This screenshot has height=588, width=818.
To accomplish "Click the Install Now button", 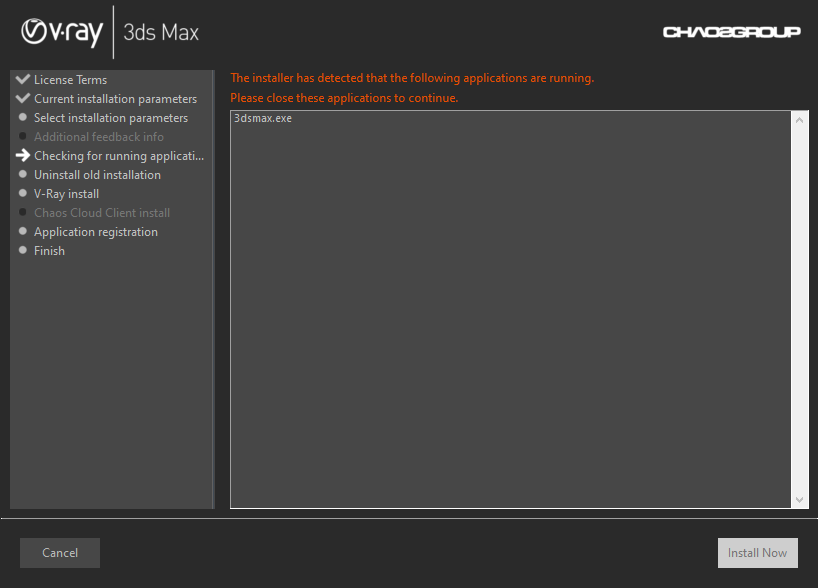I will (757, 552).
